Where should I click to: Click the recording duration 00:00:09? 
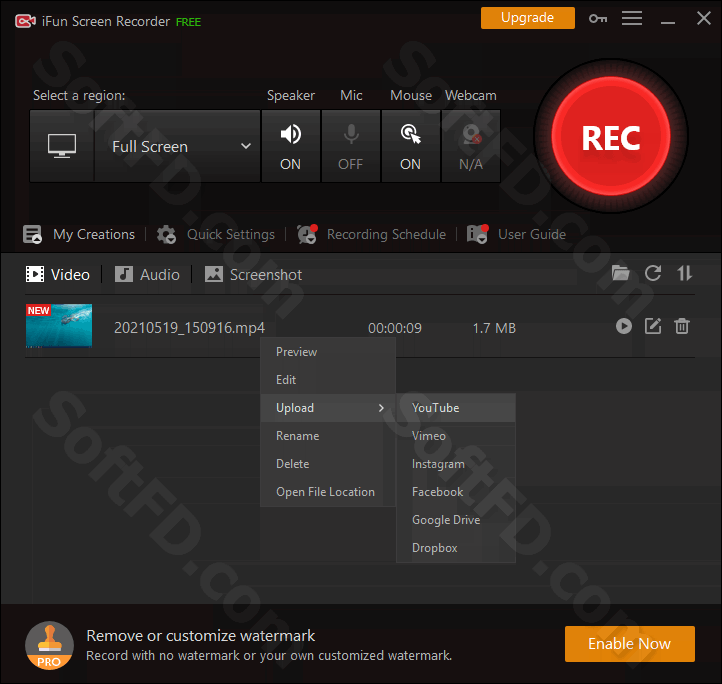tap(395, 328)
